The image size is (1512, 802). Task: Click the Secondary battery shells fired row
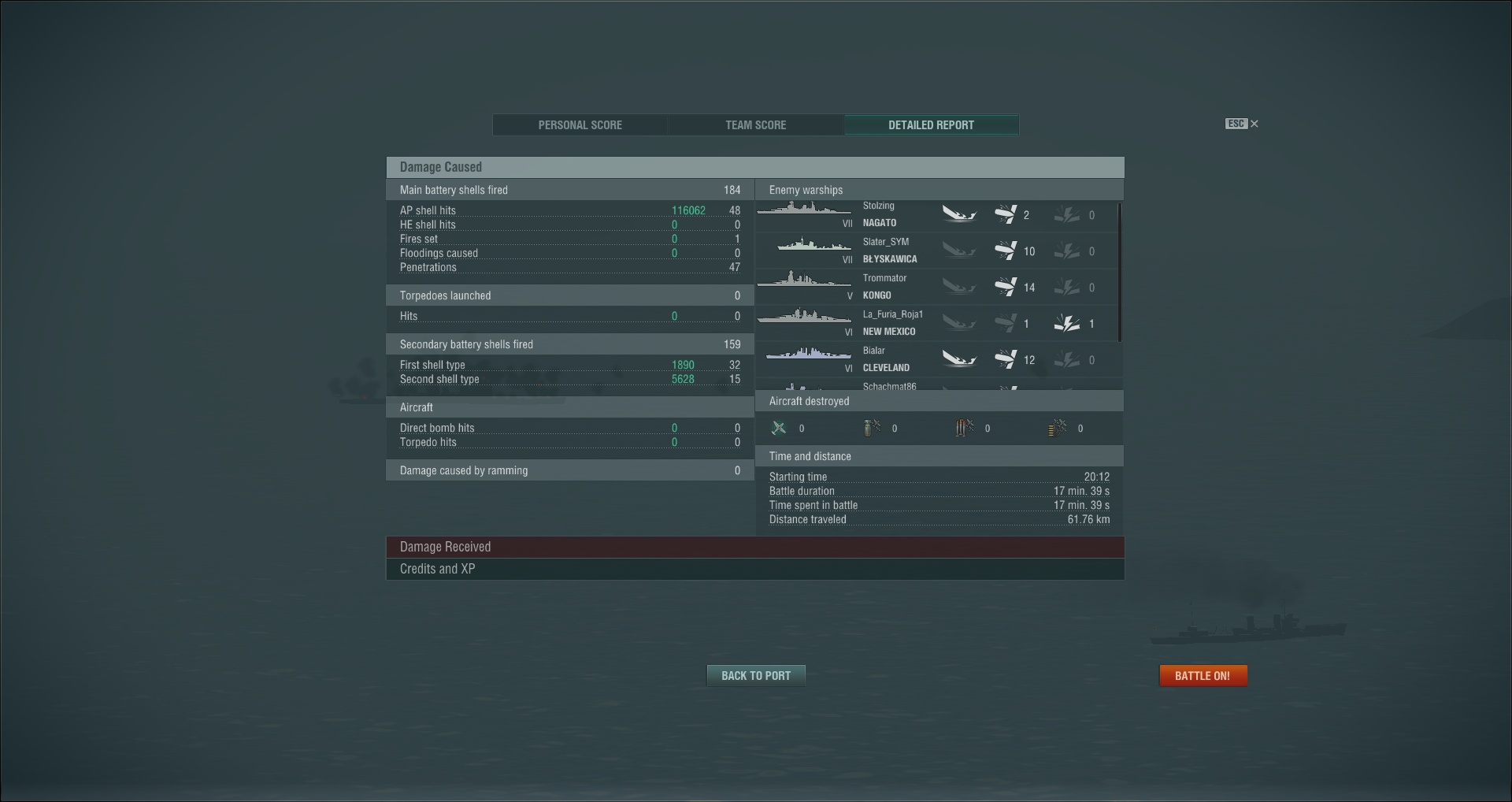click(x=570, y=344)
